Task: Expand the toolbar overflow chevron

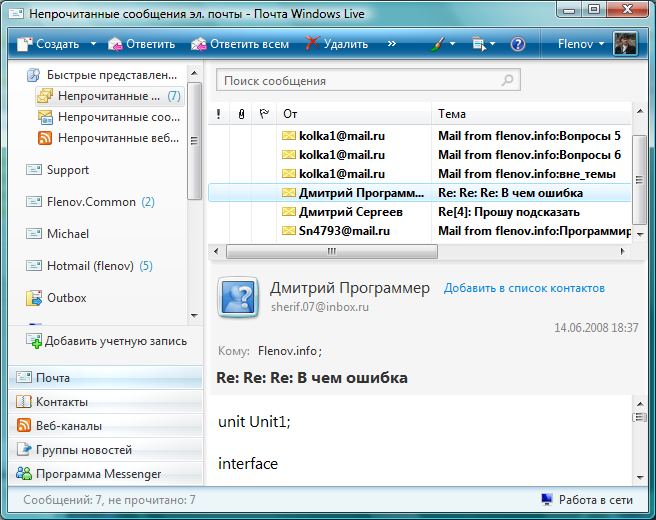Action: [392, 44]
